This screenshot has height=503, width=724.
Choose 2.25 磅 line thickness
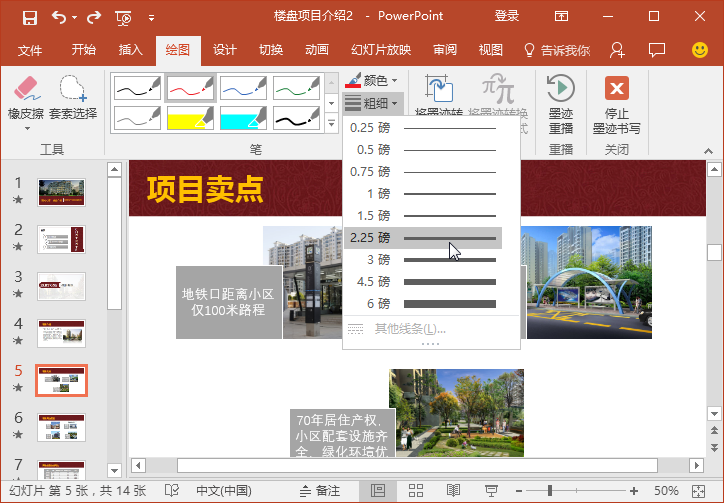pyautogui.click(x=423, y=238)
